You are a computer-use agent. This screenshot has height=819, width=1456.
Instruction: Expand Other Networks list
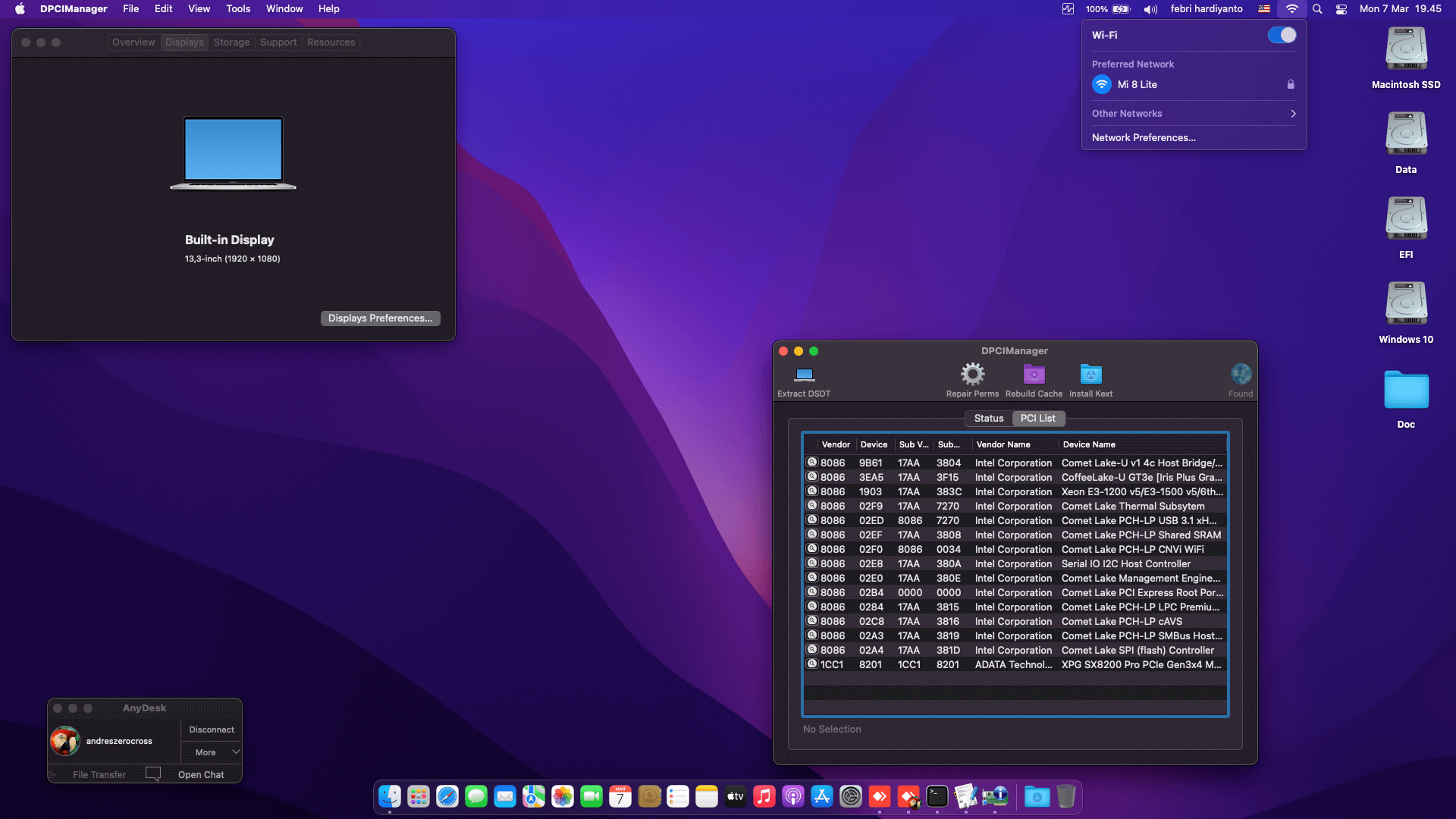click(1194, 114)
